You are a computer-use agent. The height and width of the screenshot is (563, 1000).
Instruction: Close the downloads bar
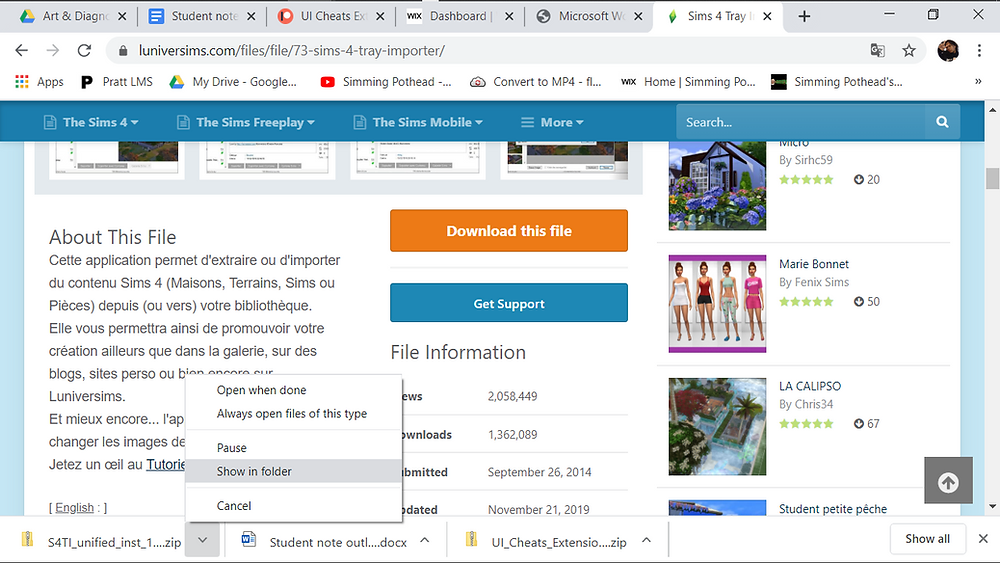click(x=983, y=539)
